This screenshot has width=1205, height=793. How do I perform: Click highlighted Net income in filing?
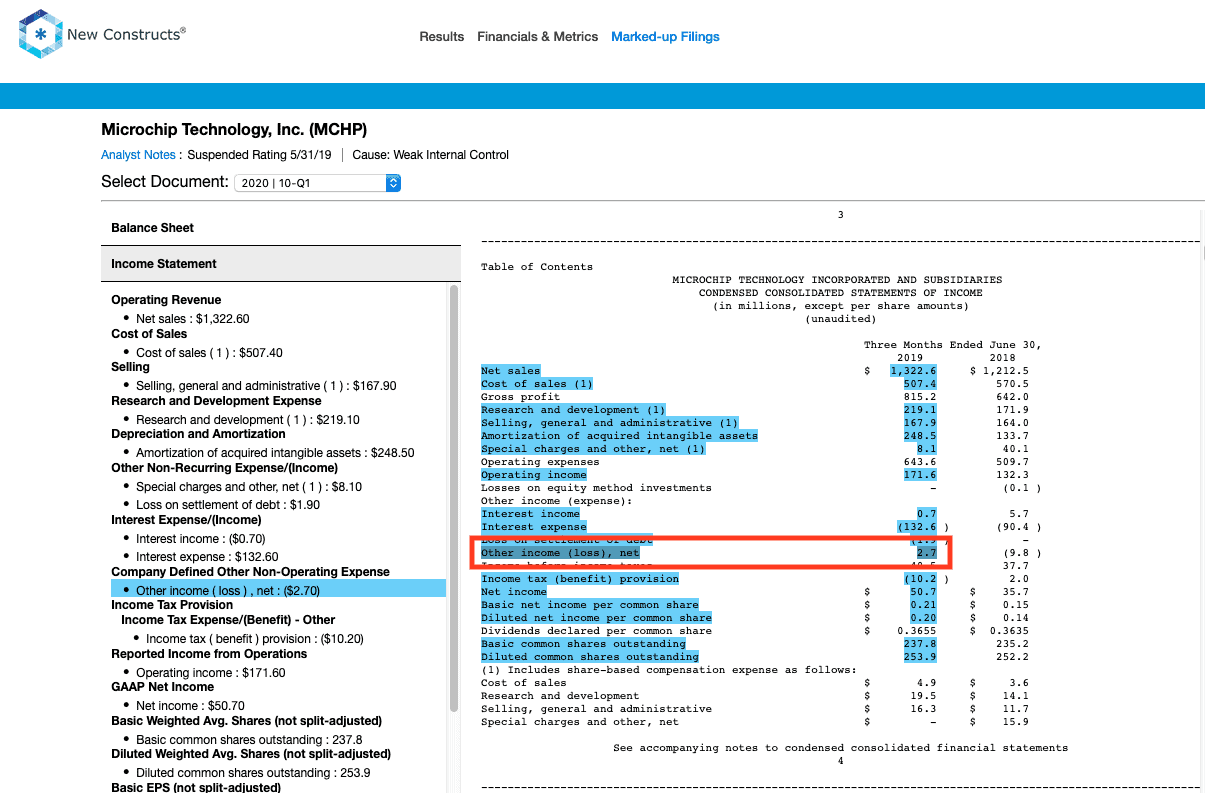point(514,592)
